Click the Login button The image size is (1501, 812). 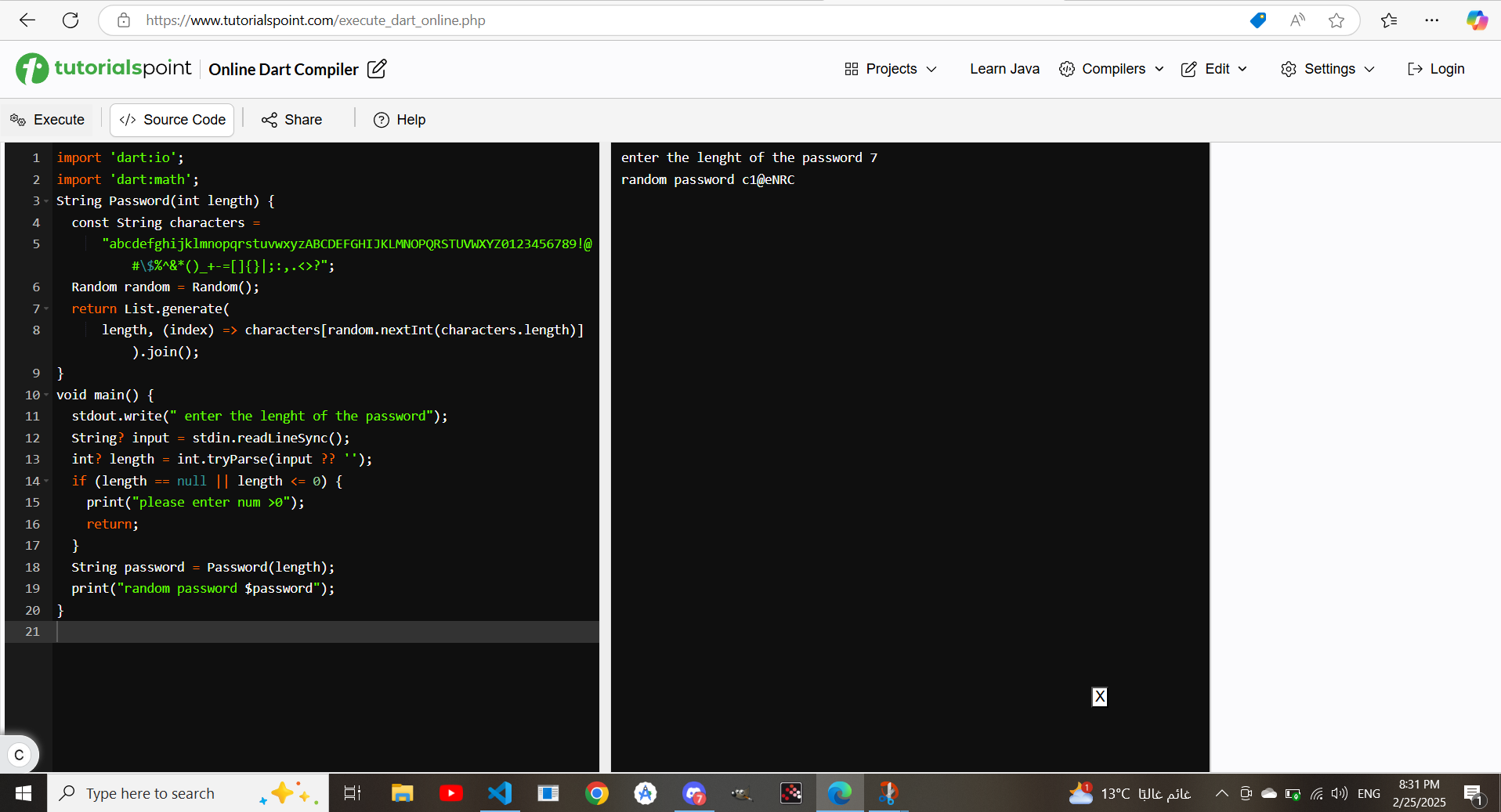point(1436,69)
